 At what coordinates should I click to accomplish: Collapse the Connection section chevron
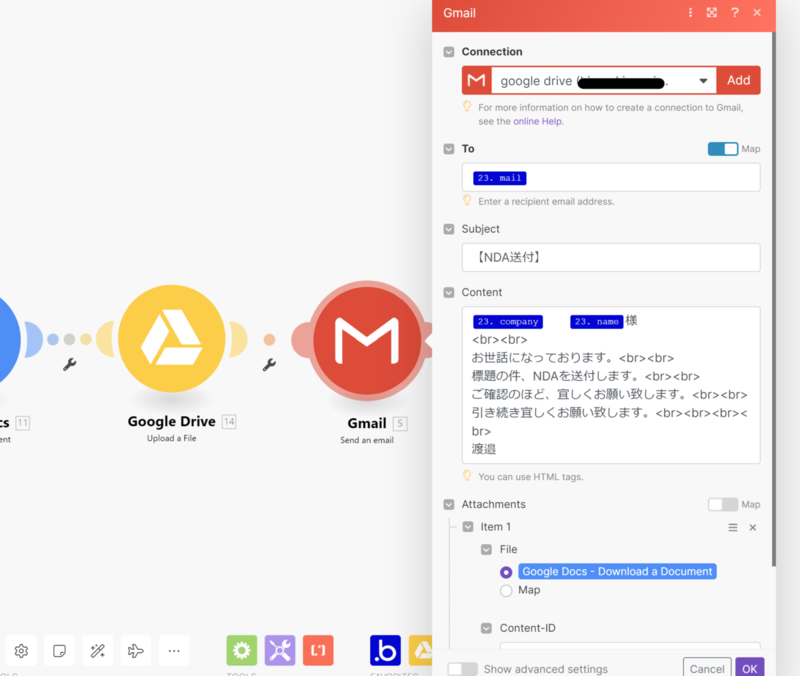tap(449, 52)
